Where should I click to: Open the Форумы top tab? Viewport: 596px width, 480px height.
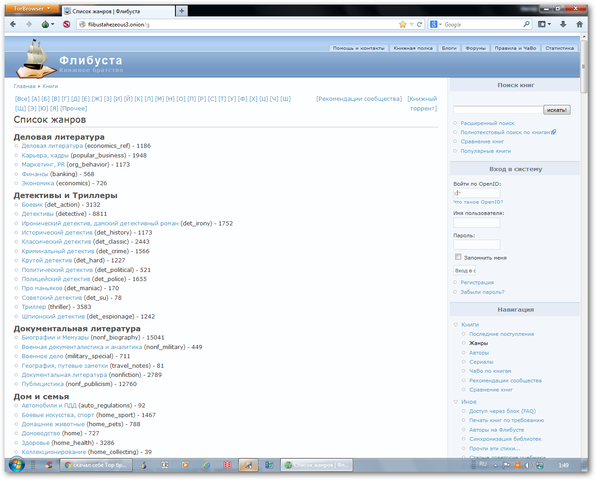476,48
